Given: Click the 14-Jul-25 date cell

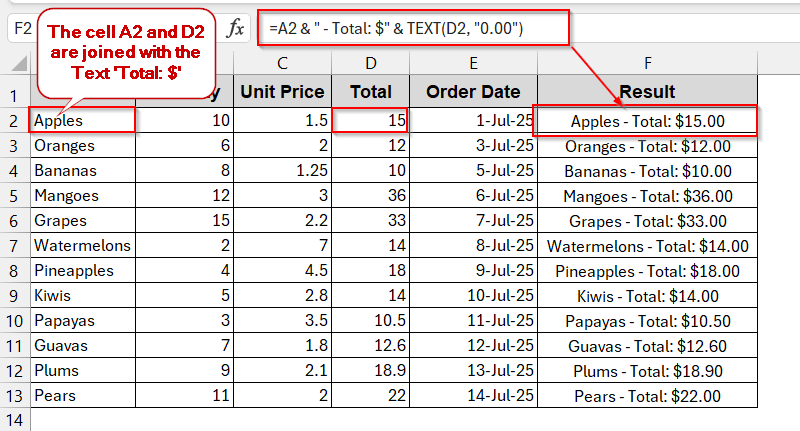Looking at the screenshot, I should [x=473, y=395].
